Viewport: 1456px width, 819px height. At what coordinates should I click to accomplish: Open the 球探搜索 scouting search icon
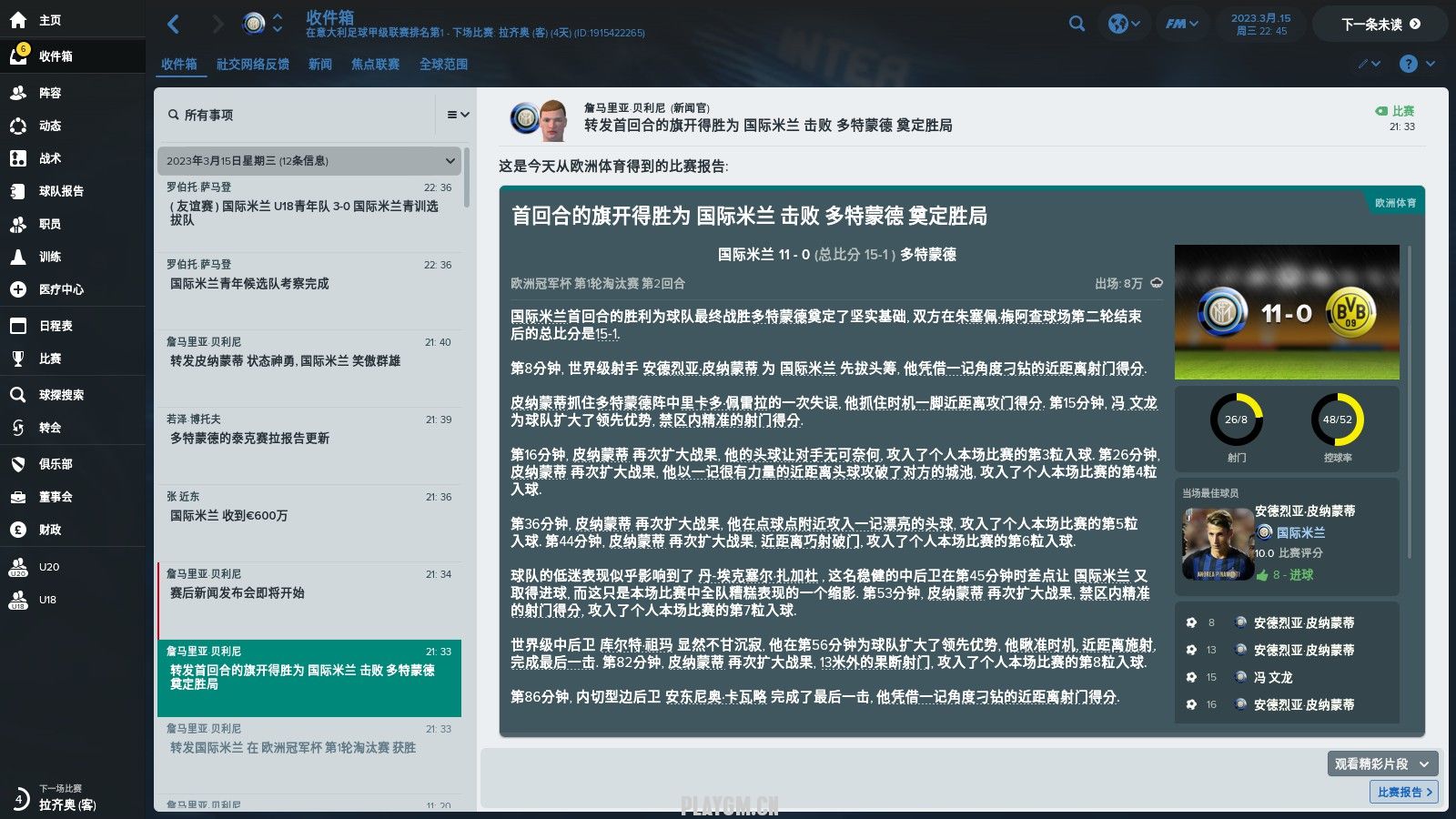(x=18, y=395)
